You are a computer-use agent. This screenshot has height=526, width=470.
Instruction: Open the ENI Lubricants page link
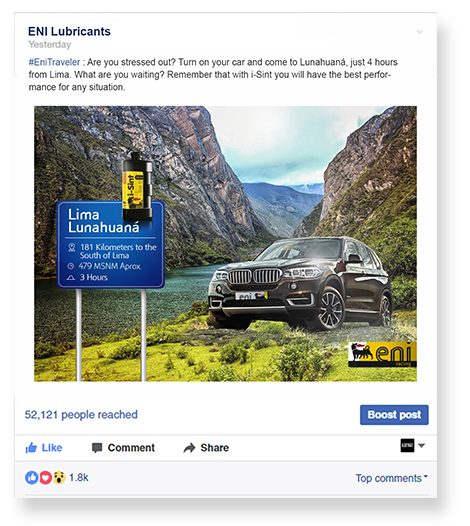[69, 32]
